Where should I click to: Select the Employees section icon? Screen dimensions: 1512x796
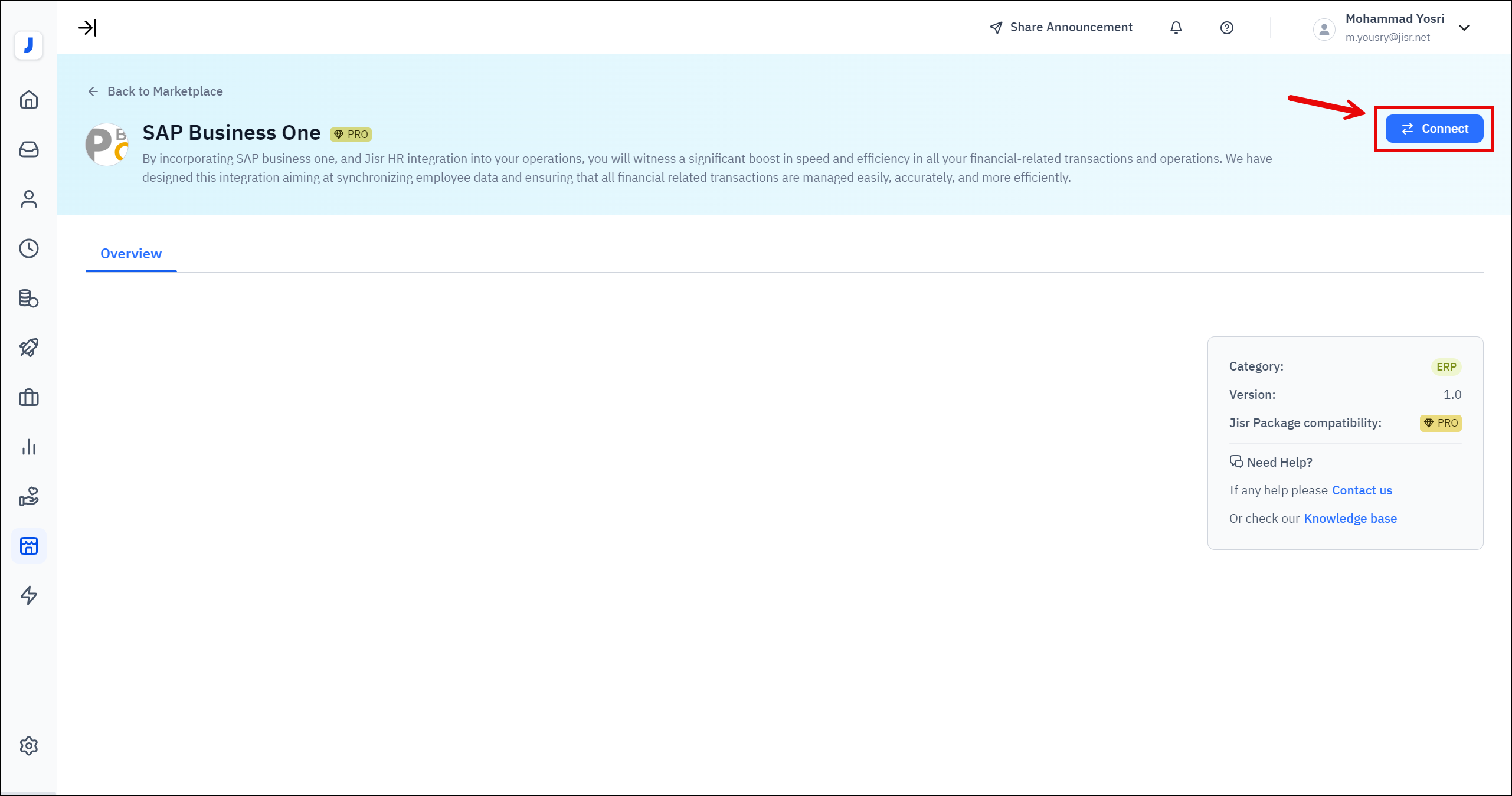28,199
